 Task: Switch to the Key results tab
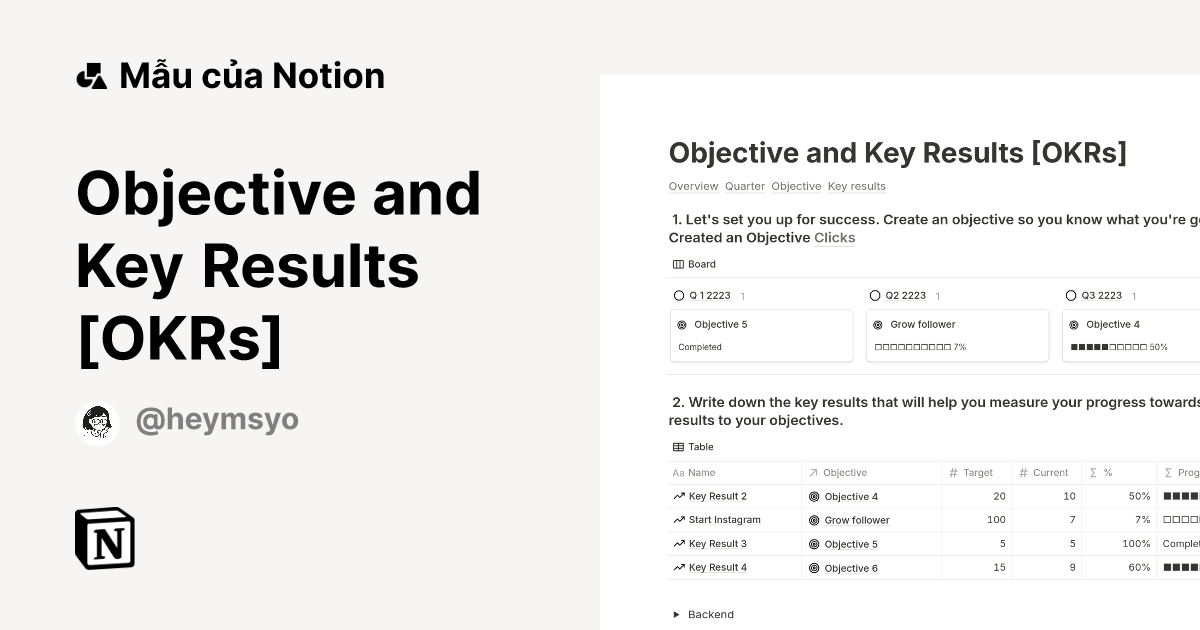[x=856, y=186]
